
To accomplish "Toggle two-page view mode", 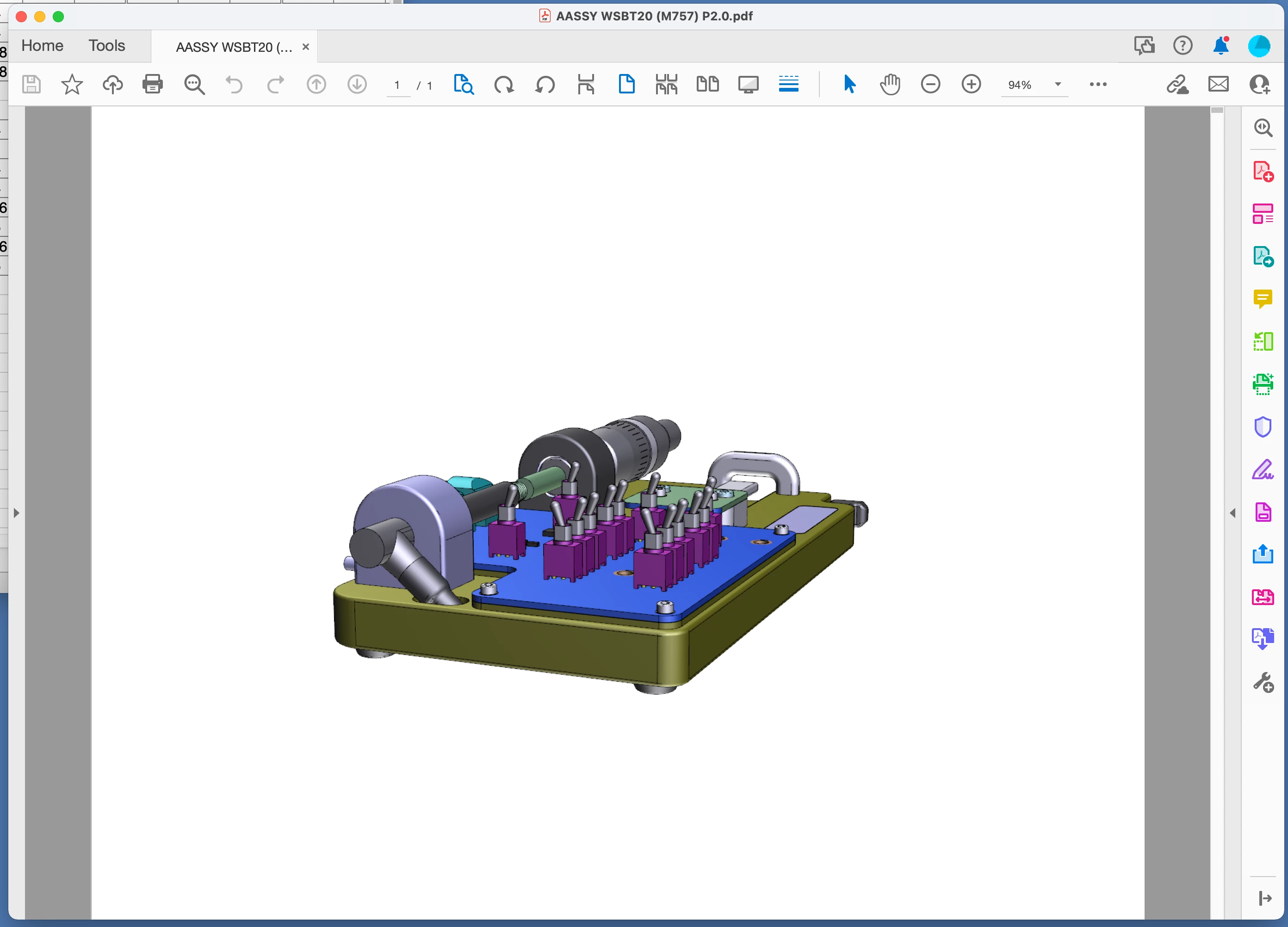I will pyautogui.click(x=707, y=85).
